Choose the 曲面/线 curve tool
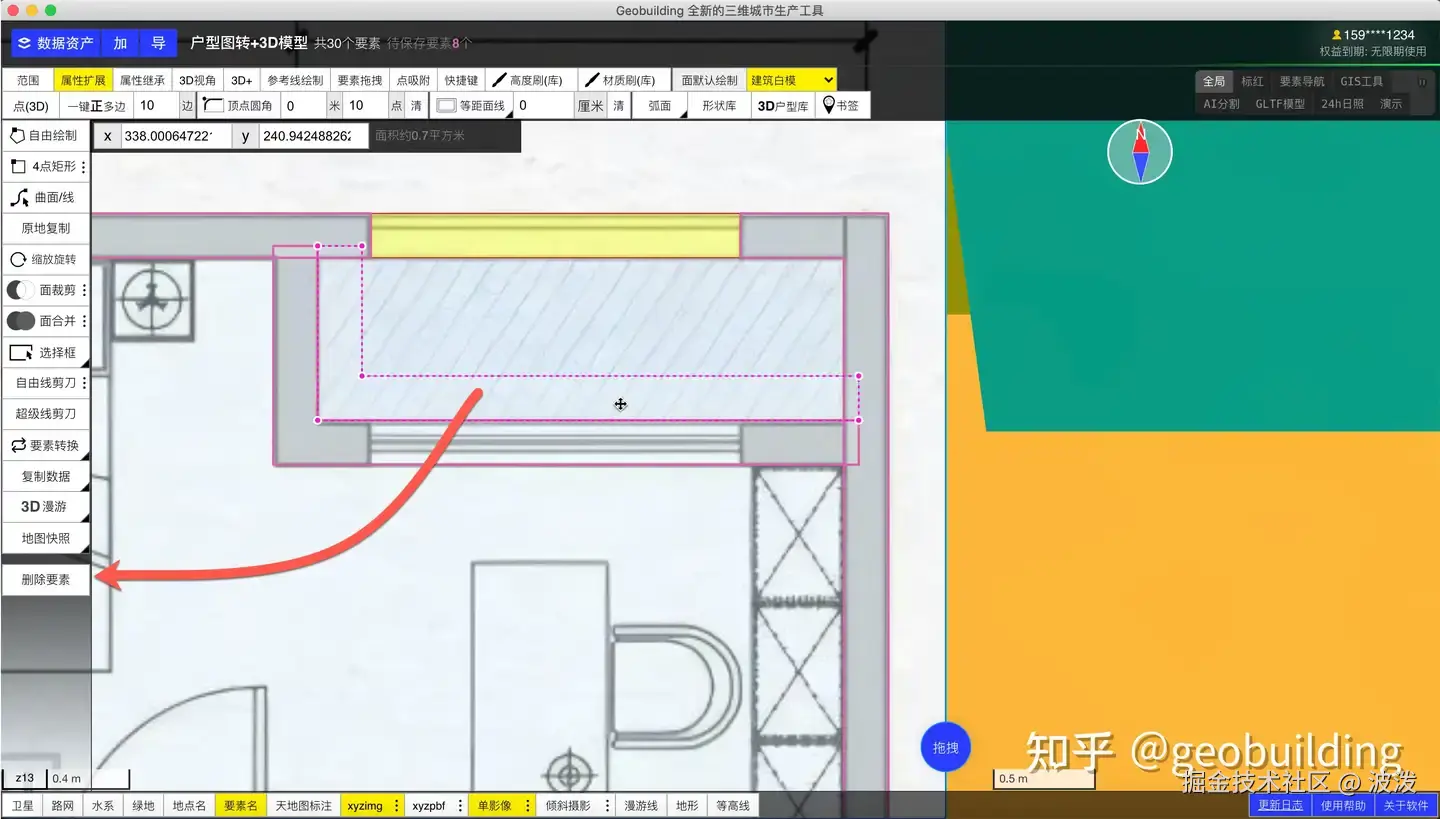Screen dimensions: 1440x819 [x=46, y=197]
